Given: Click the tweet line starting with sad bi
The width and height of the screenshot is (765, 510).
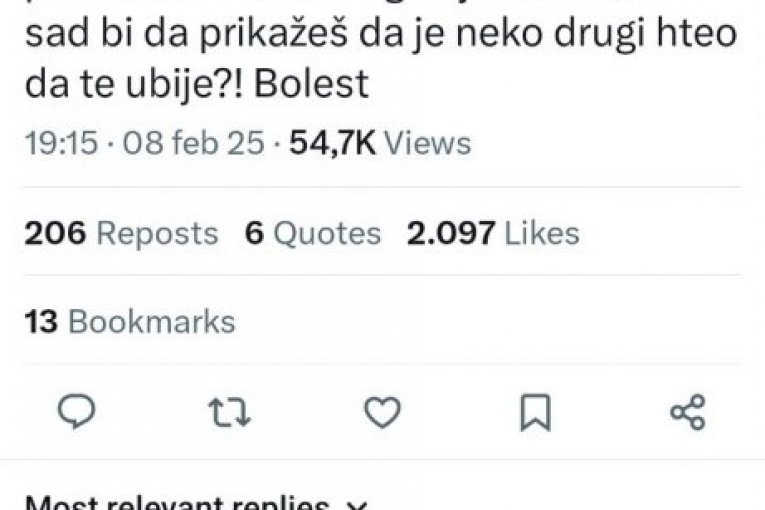Looking at the screenshot, I should 381,34.
